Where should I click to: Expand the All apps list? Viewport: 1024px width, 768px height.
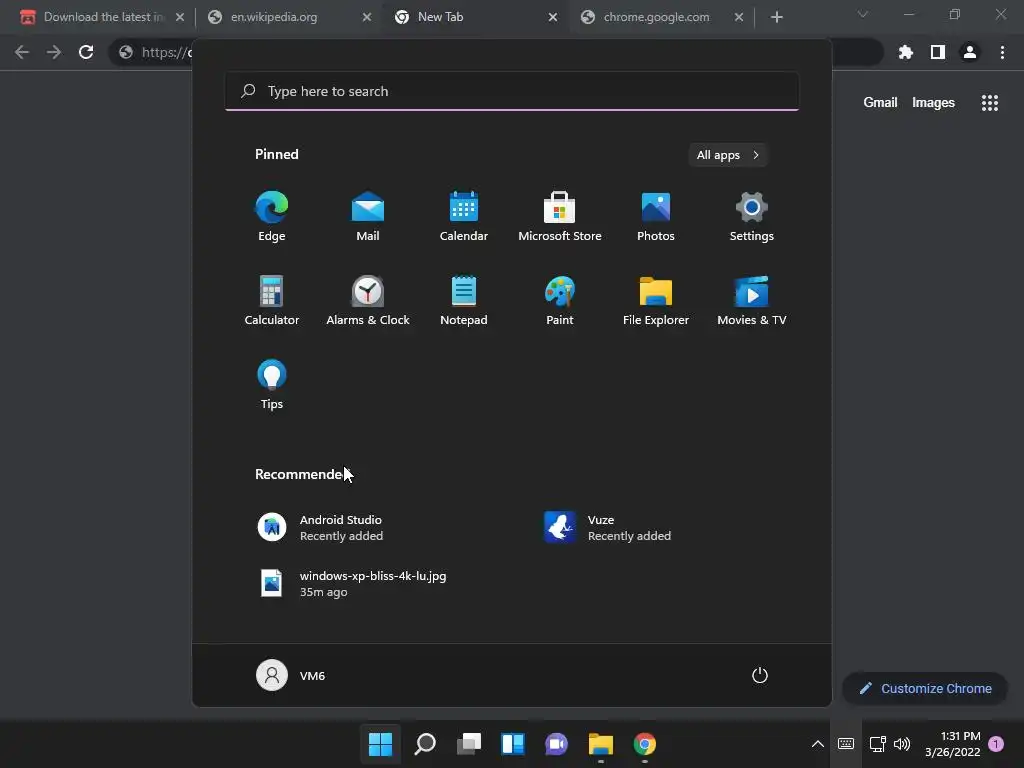[x=728, y=155]
